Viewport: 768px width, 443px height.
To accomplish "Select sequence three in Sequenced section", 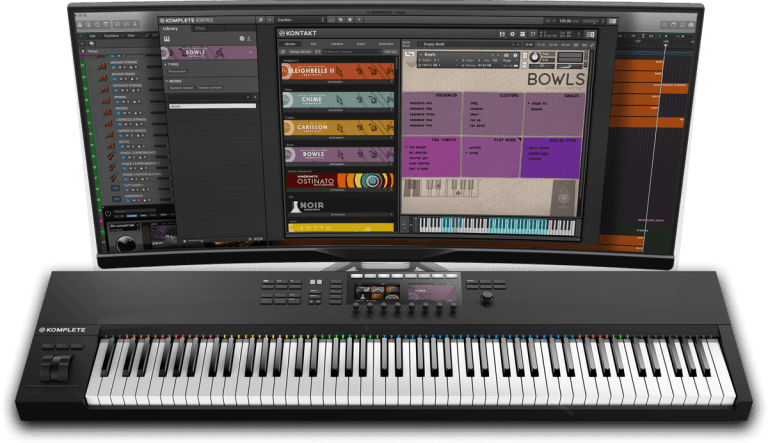I will click(421, 114).
